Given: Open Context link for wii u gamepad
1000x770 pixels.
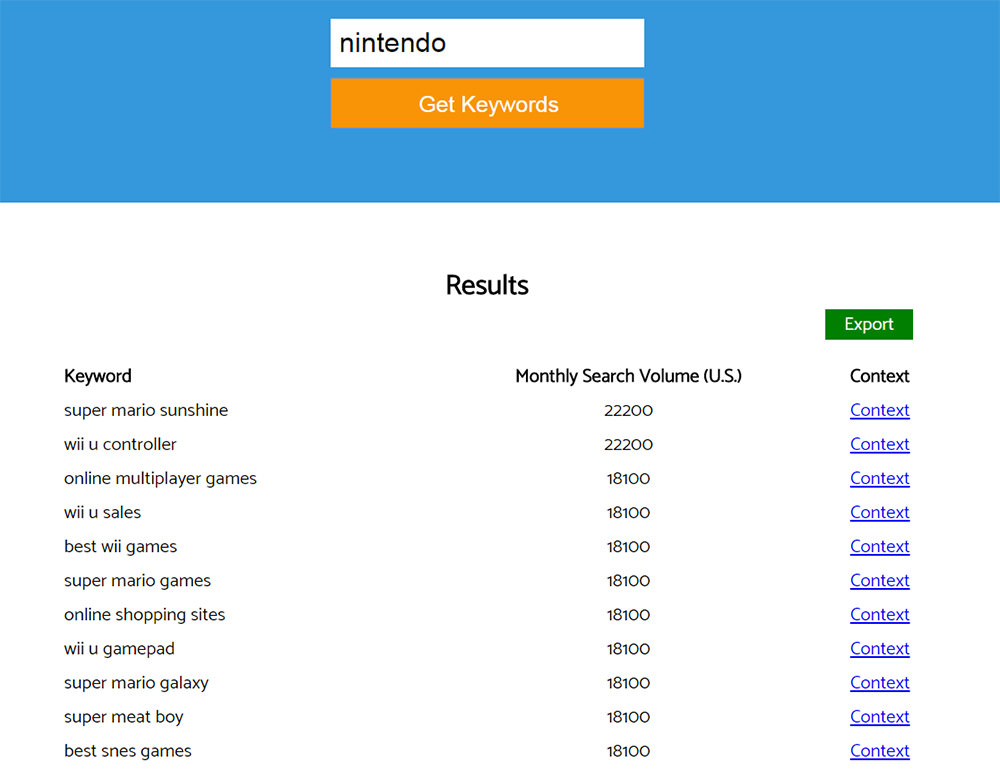Looking at the screenshot, I should click(879, 649).
